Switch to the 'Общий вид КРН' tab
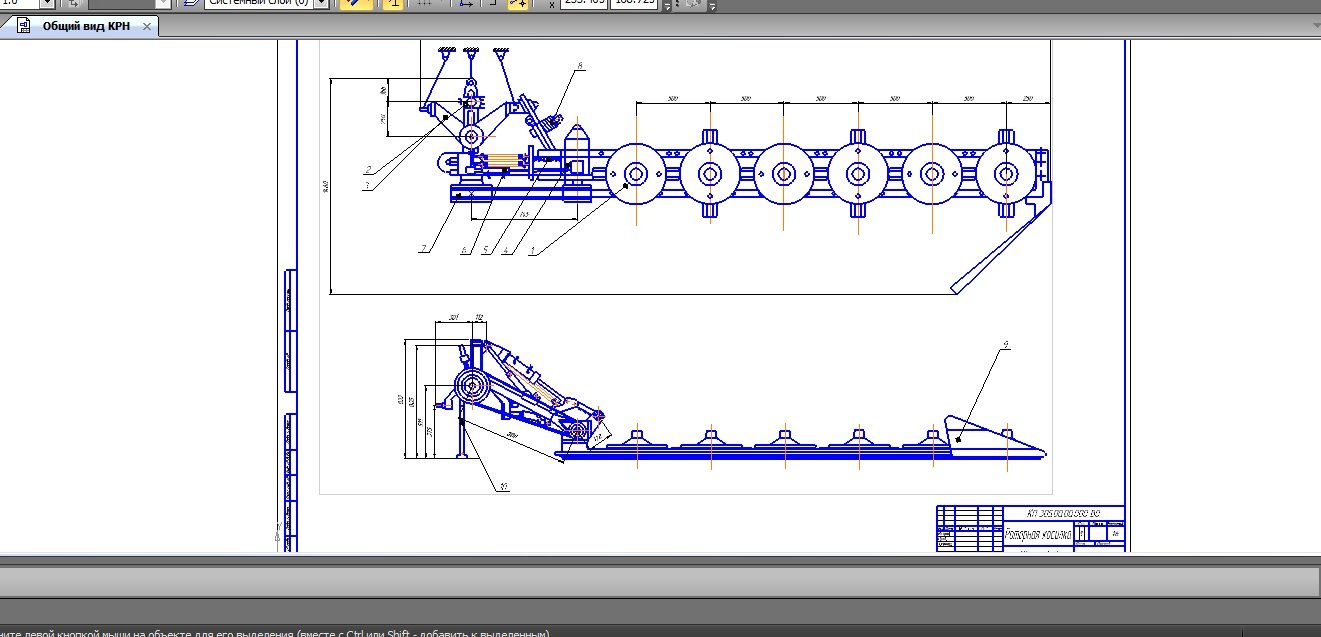The height and width of the screenshot is (637, 1321). 85,27
